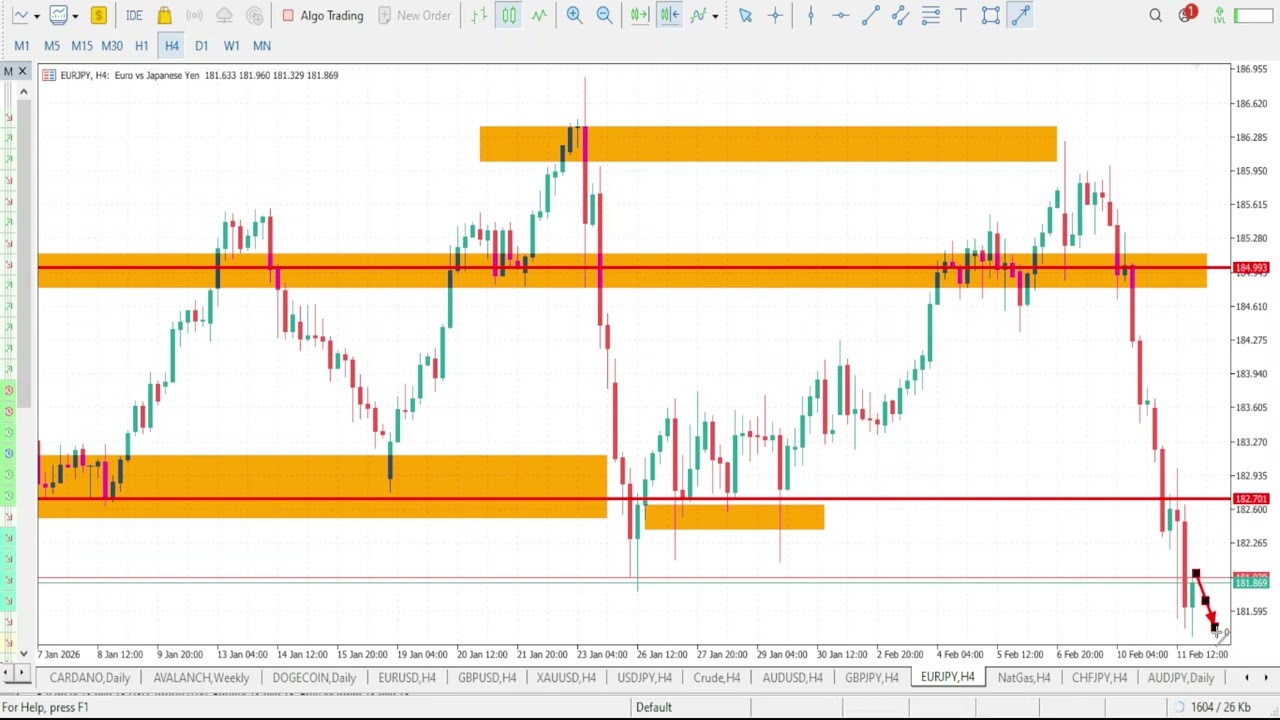Open the indicators list icon

tap(698, 15)
